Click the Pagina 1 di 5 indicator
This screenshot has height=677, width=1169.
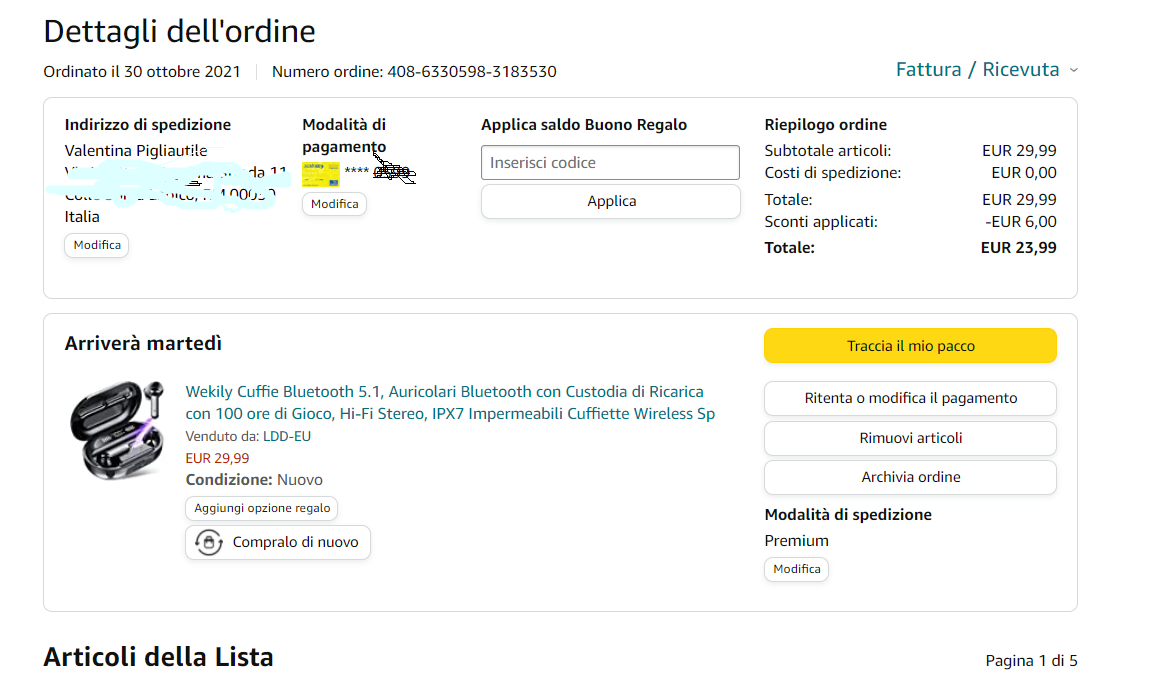pyautogui.click(x=1031, y=661)
